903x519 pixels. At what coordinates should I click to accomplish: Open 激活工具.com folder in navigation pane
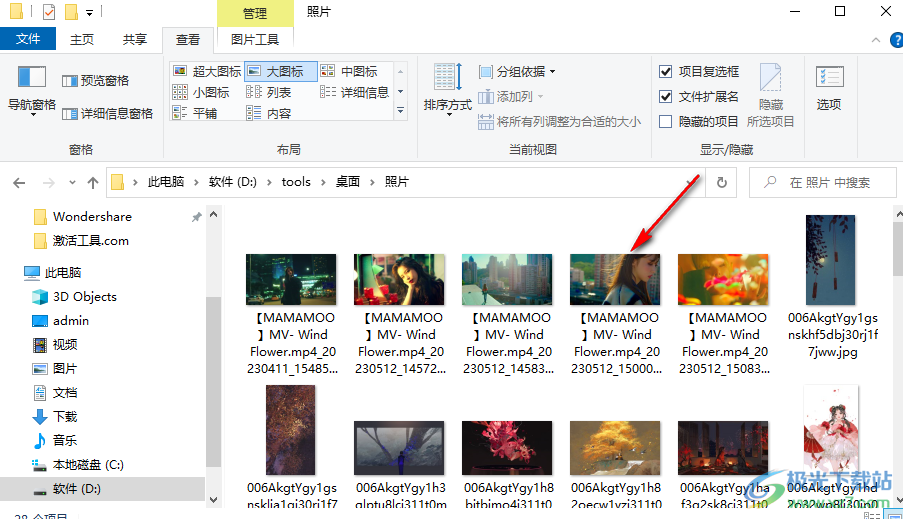pos(81,241)
